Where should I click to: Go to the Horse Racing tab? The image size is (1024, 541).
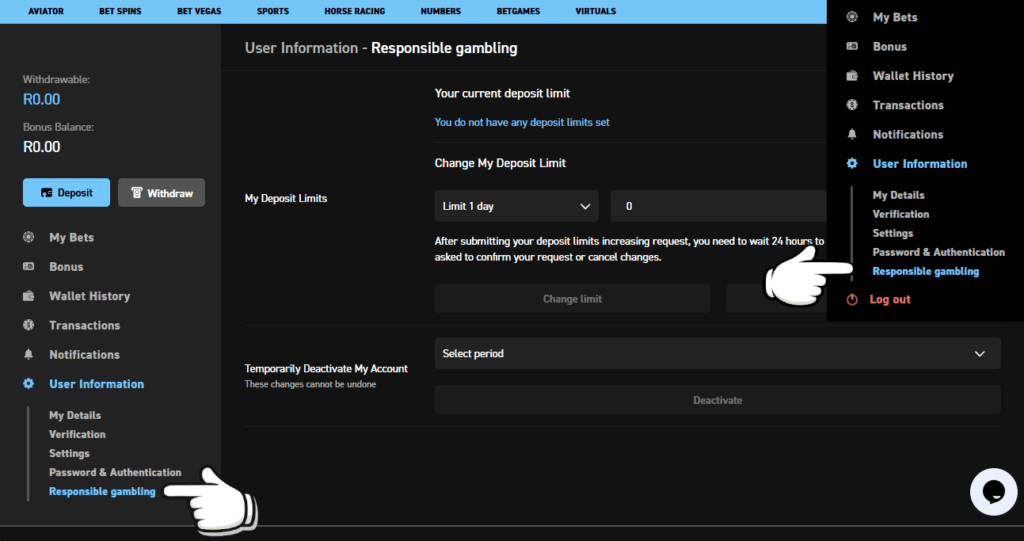pos(355,11)
